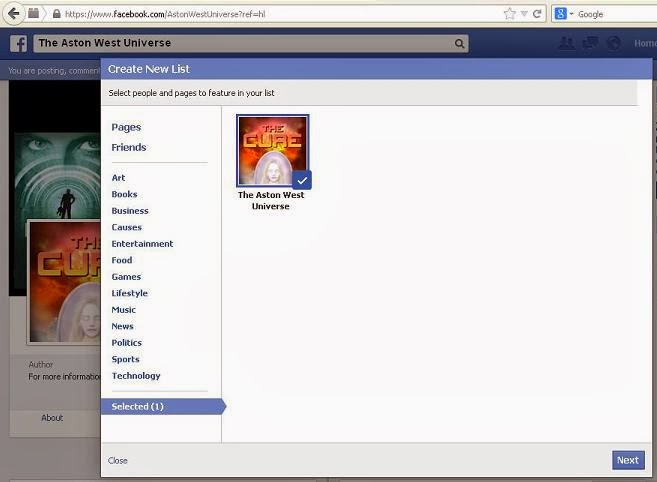Screen dimensions: 657x482
Task: Click the Close link in dialog
Action: click(x=117, y=460)
